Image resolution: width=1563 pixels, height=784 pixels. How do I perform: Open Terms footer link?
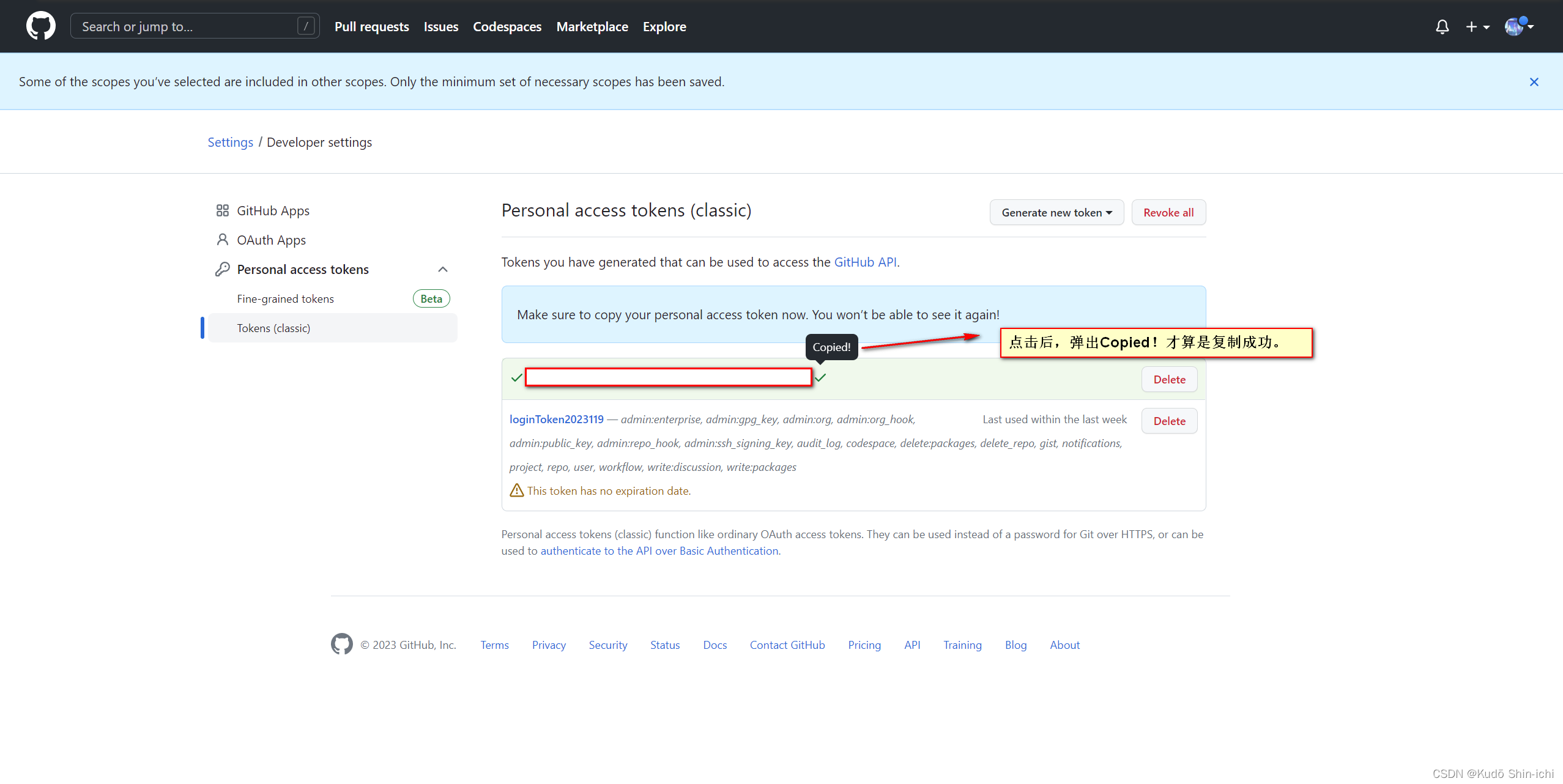point(494,645)
